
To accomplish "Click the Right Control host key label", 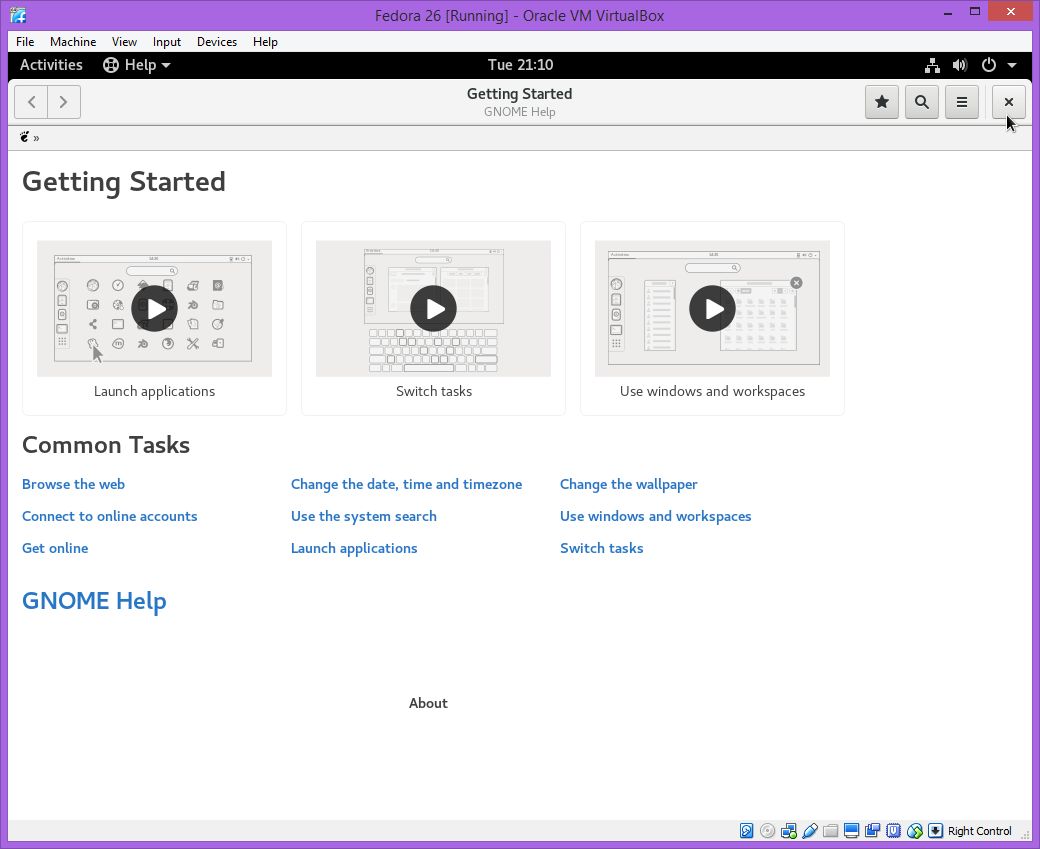I will pyautogui.click(x=980, y=831).
